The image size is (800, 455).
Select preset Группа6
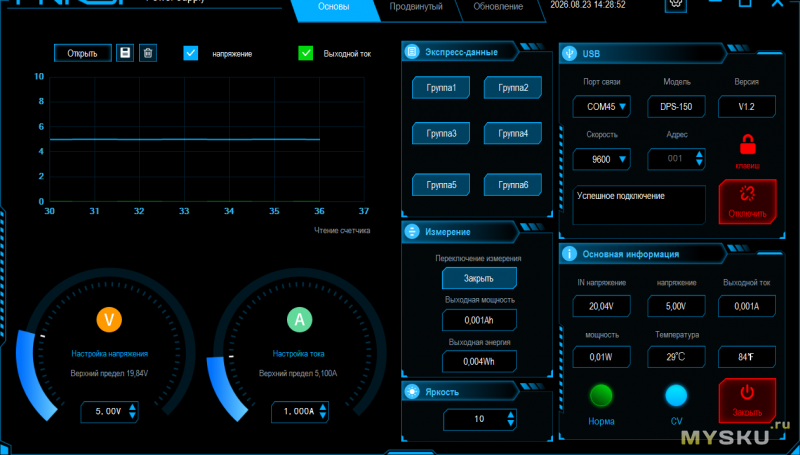tap(513, 185)
